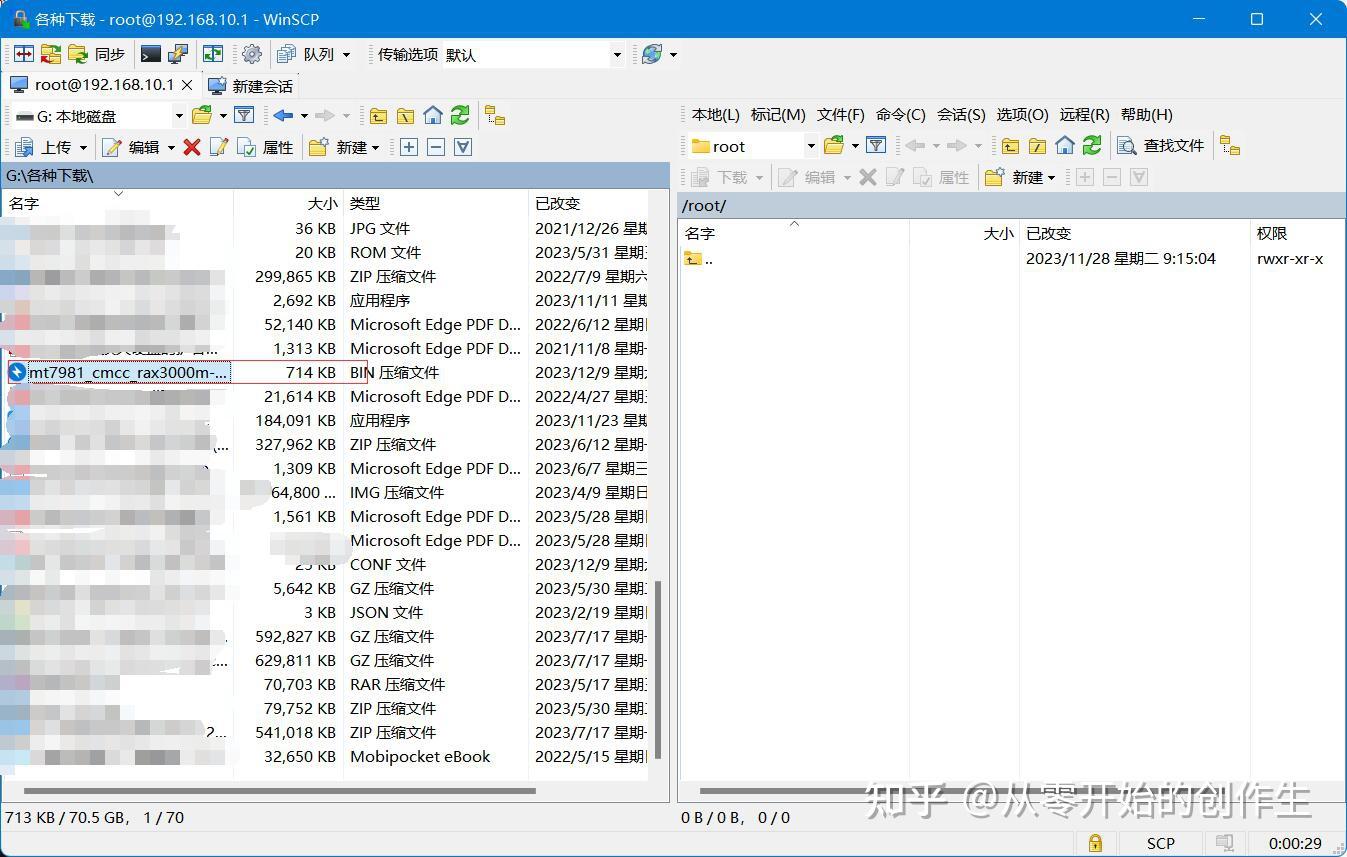Switch to the 新建会话 tab
This screenshot has width=1347, height=857.
(x=248, y=86)
